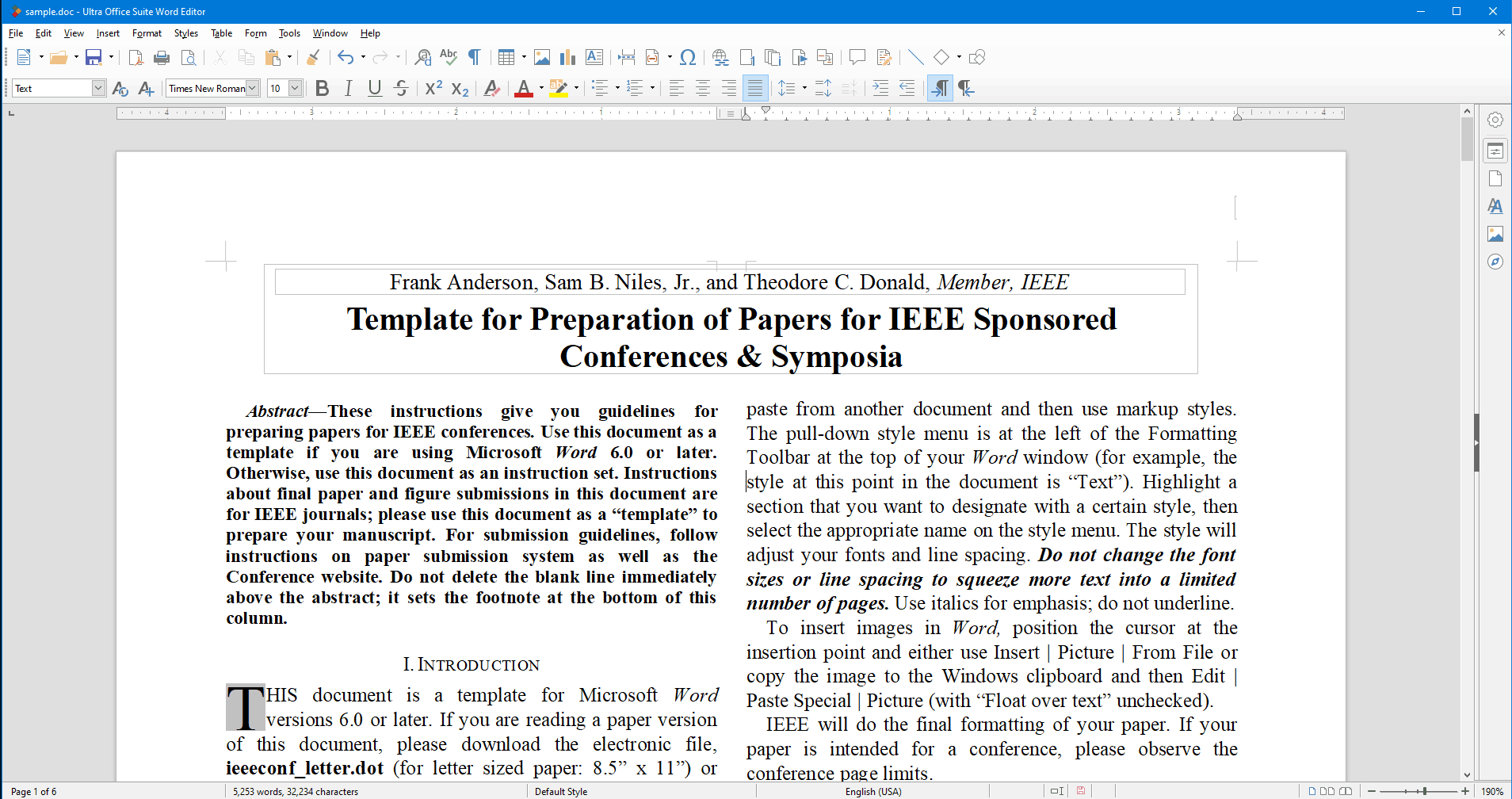The width and height of the screenshot is (1512, 799).
Task: Expand the Times New Roman font dropdown
Action: click(253, 88)
